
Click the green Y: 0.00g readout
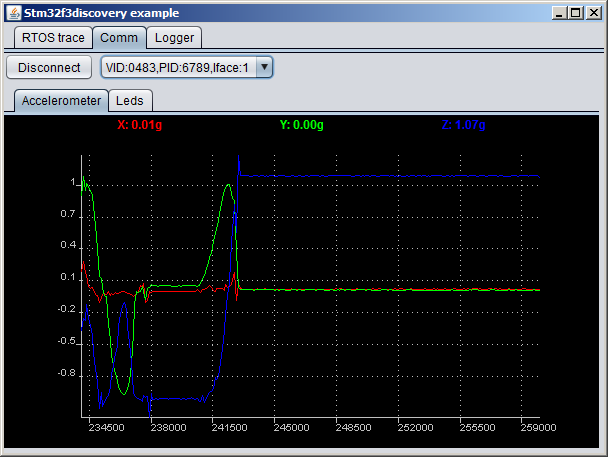click(x=302, y=125)
